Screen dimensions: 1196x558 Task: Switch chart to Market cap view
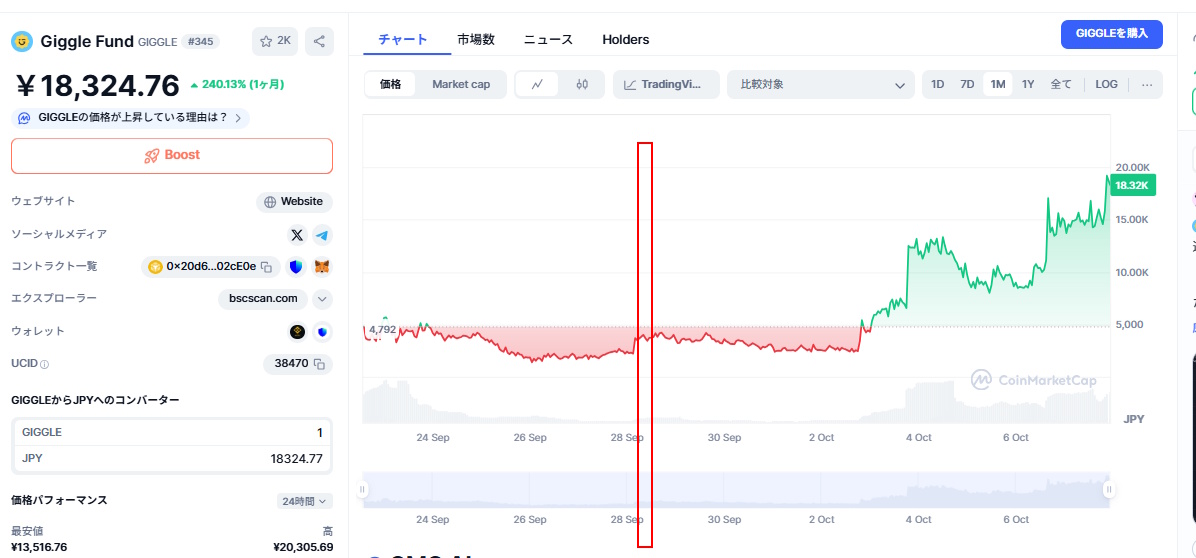coord(461,85)
